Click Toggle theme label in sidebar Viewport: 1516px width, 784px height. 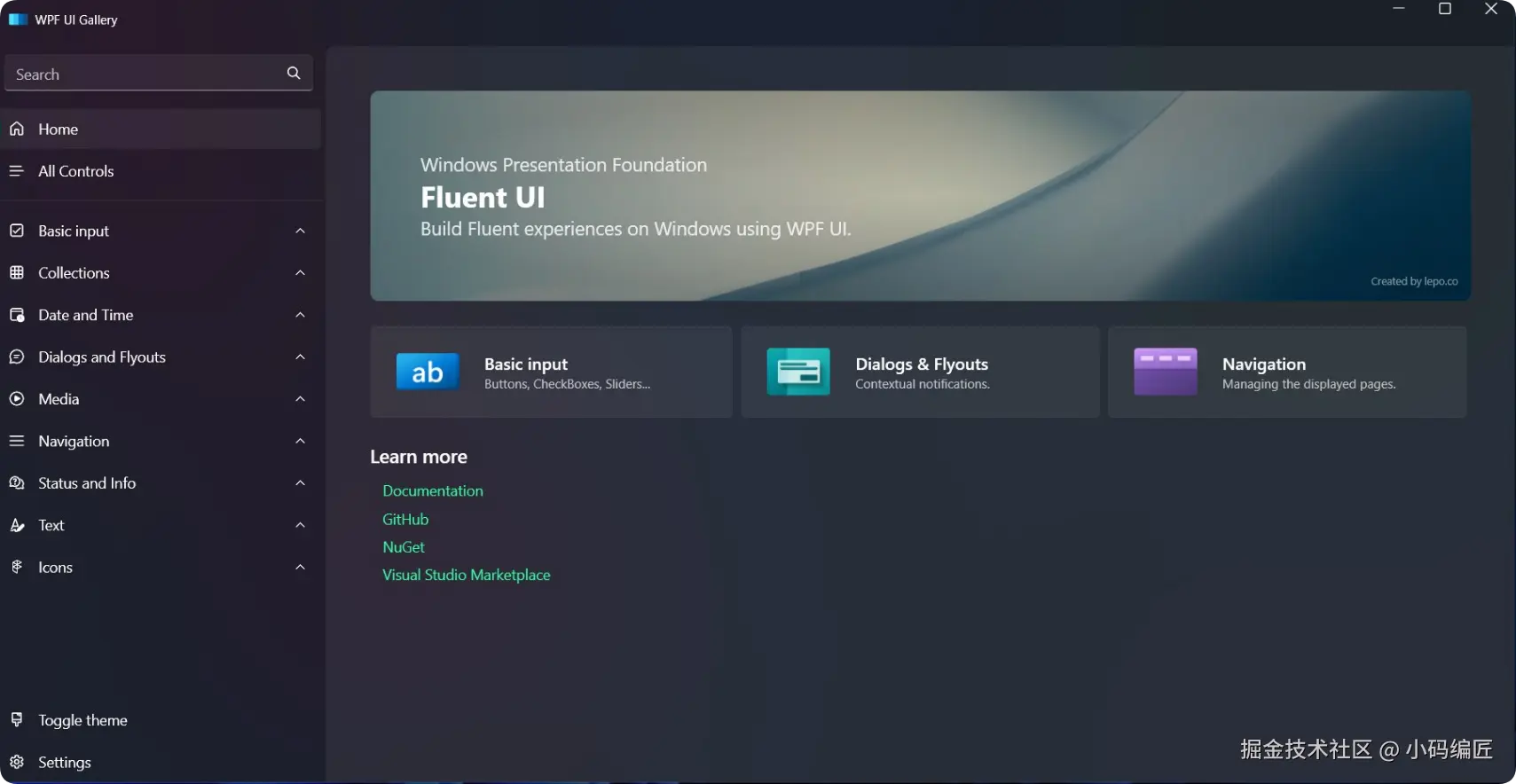(82, 720)
